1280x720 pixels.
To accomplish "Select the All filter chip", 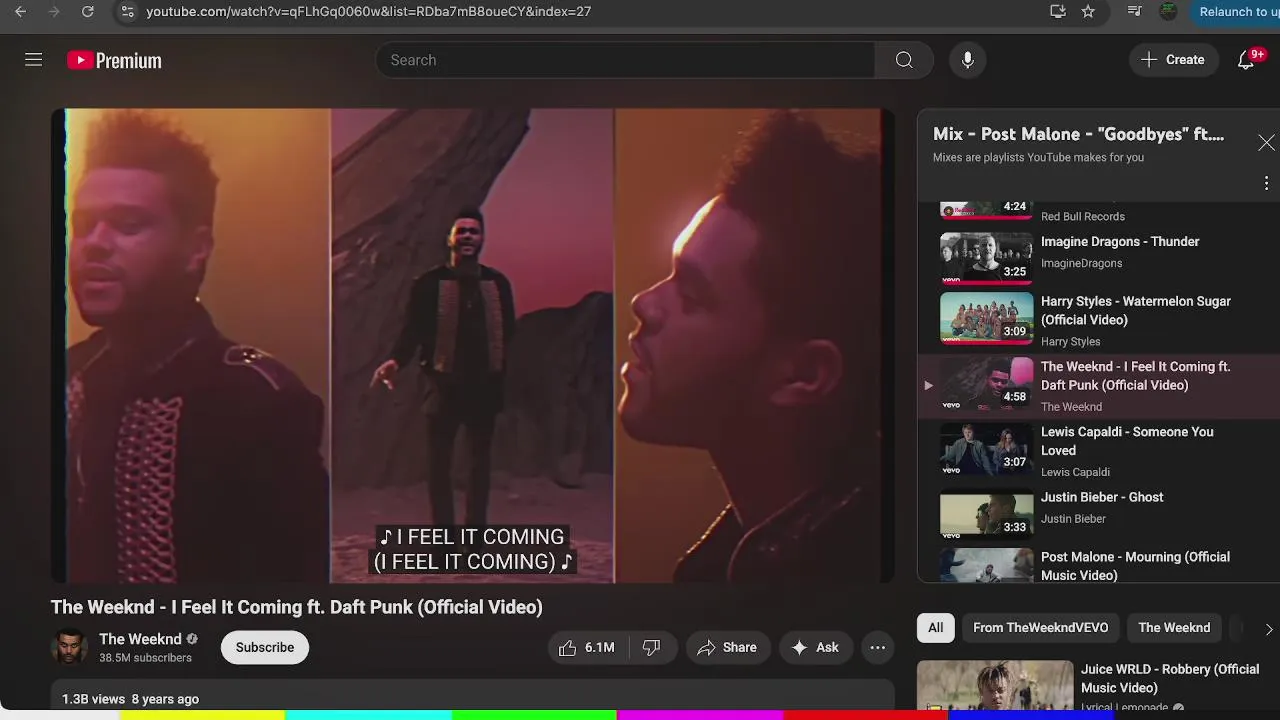I will point(935,628).
